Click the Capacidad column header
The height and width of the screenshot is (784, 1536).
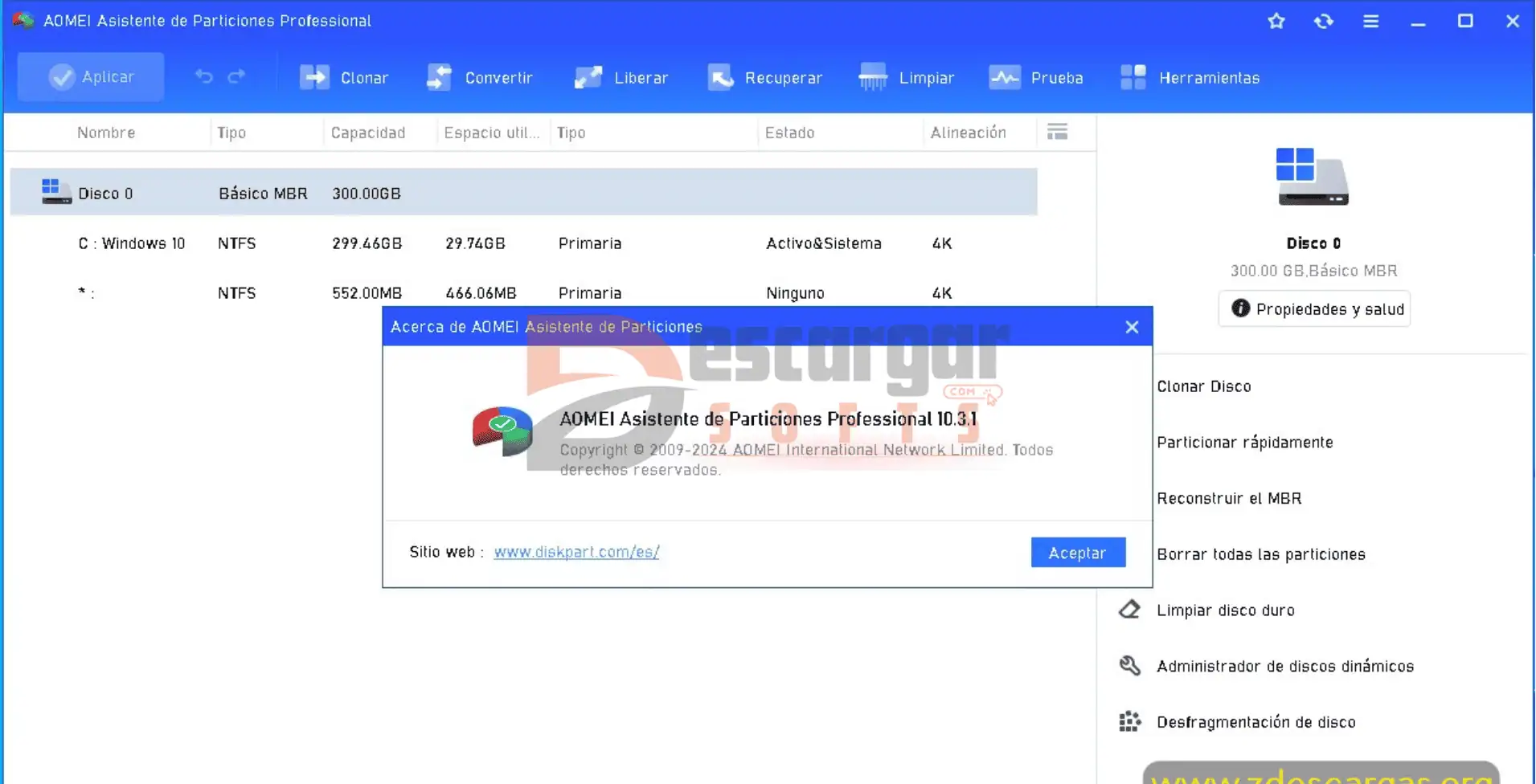pyautogui.click(x=368, y=133)
